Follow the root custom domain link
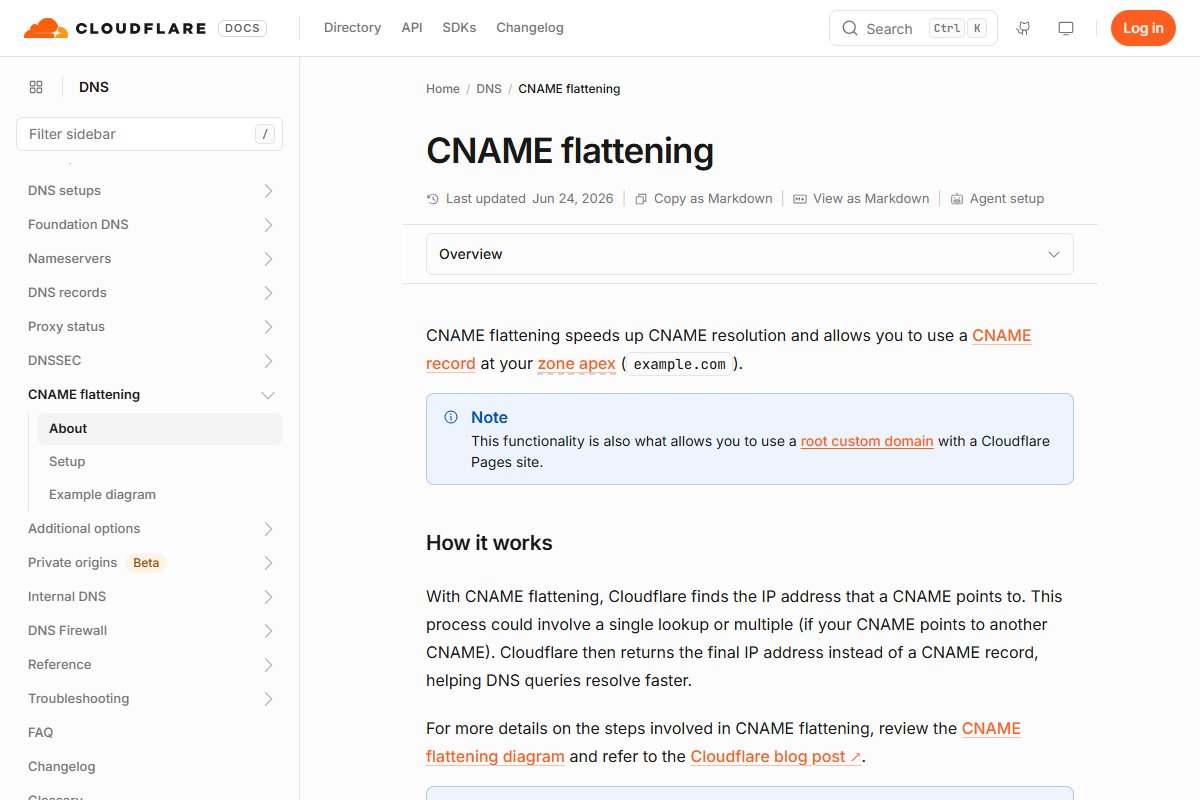Screen dimensions: 1200x800 pos(867,441)
